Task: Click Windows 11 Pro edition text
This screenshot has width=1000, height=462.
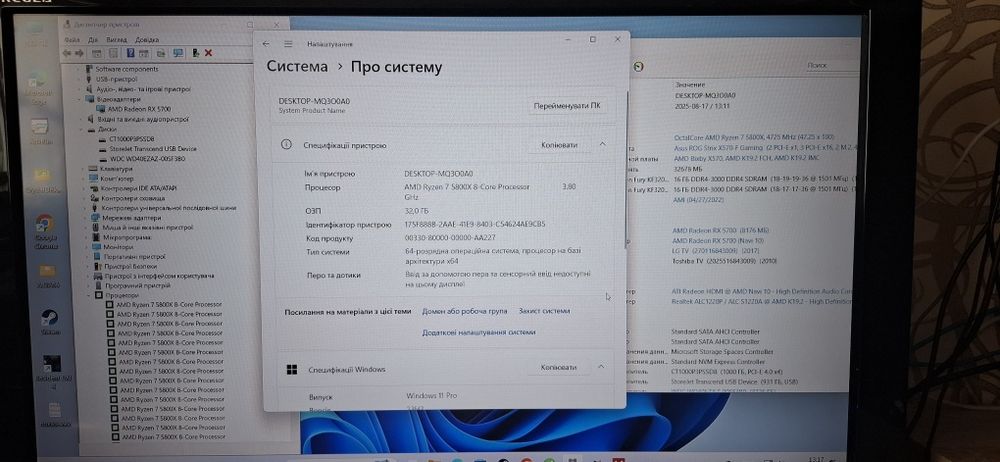Action: click(x=432, y=396)
